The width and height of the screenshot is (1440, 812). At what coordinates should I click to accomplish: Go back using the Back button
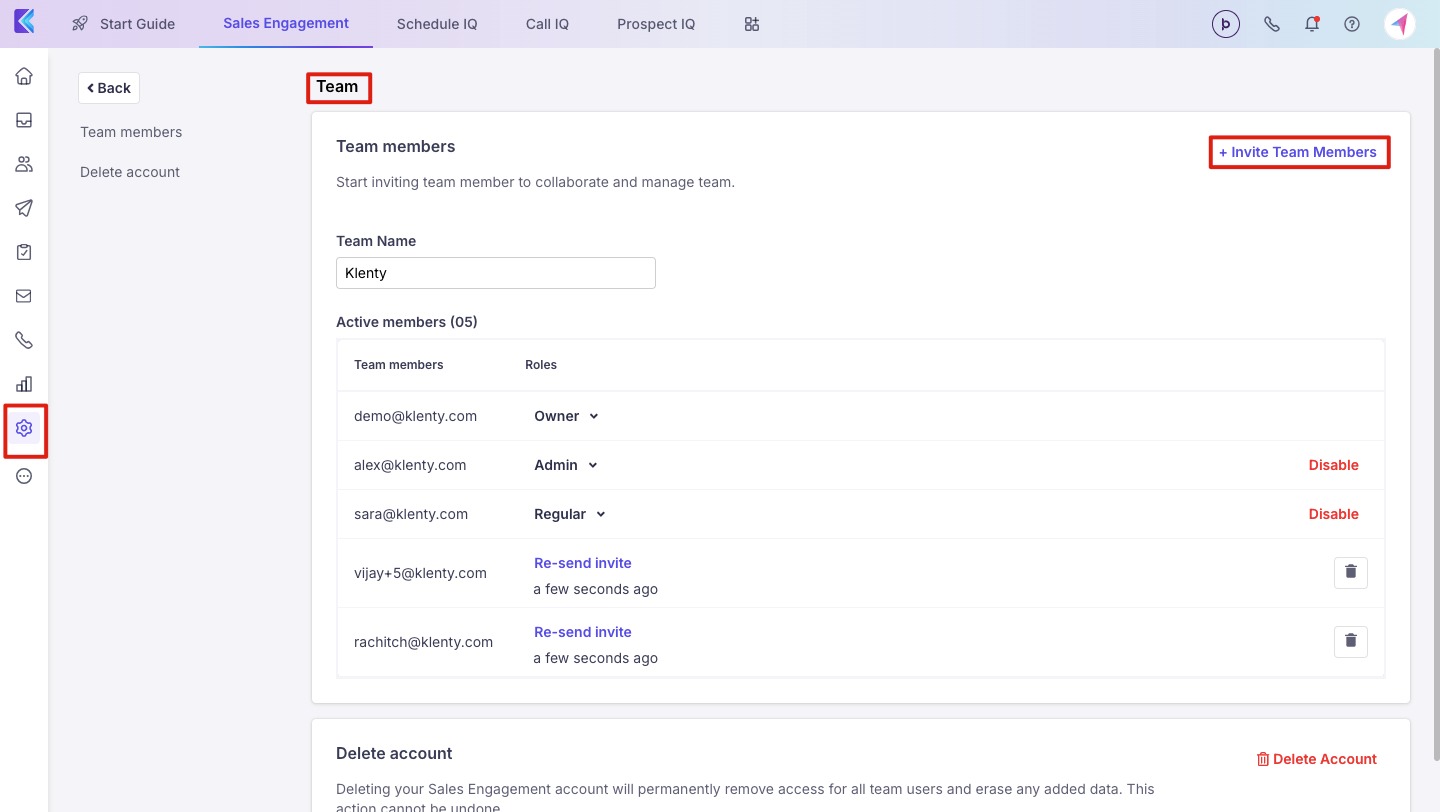pyautogui.click(x=109, y=88)
